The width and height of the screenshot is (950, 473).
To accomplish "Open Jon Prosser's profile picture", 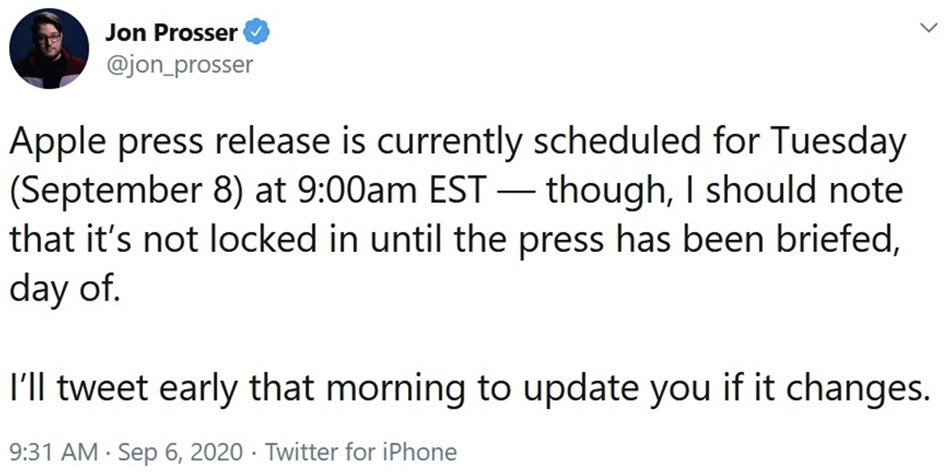I will click(x=50, y=48).
